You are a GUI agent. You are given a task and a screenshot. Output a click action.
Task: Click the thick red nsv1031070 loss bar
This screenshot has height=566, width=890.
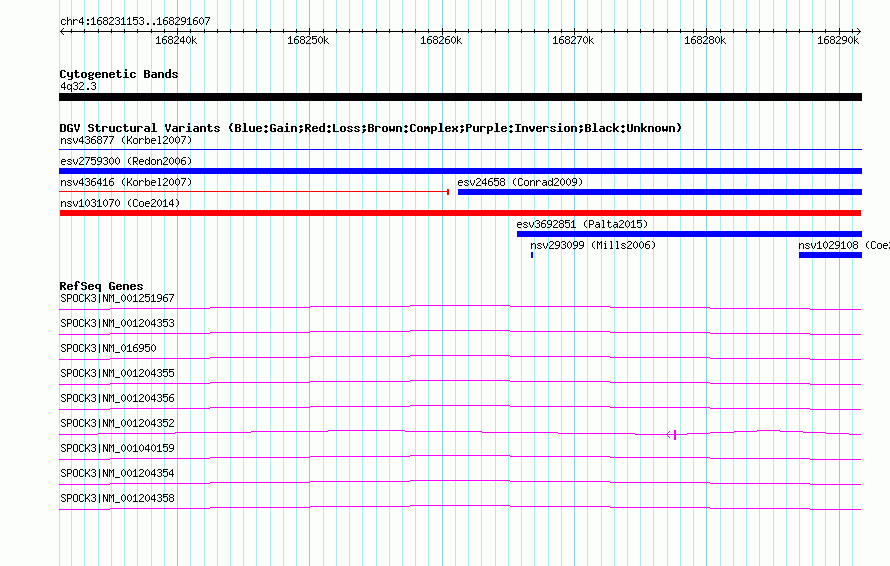click(x=460, y=213)
